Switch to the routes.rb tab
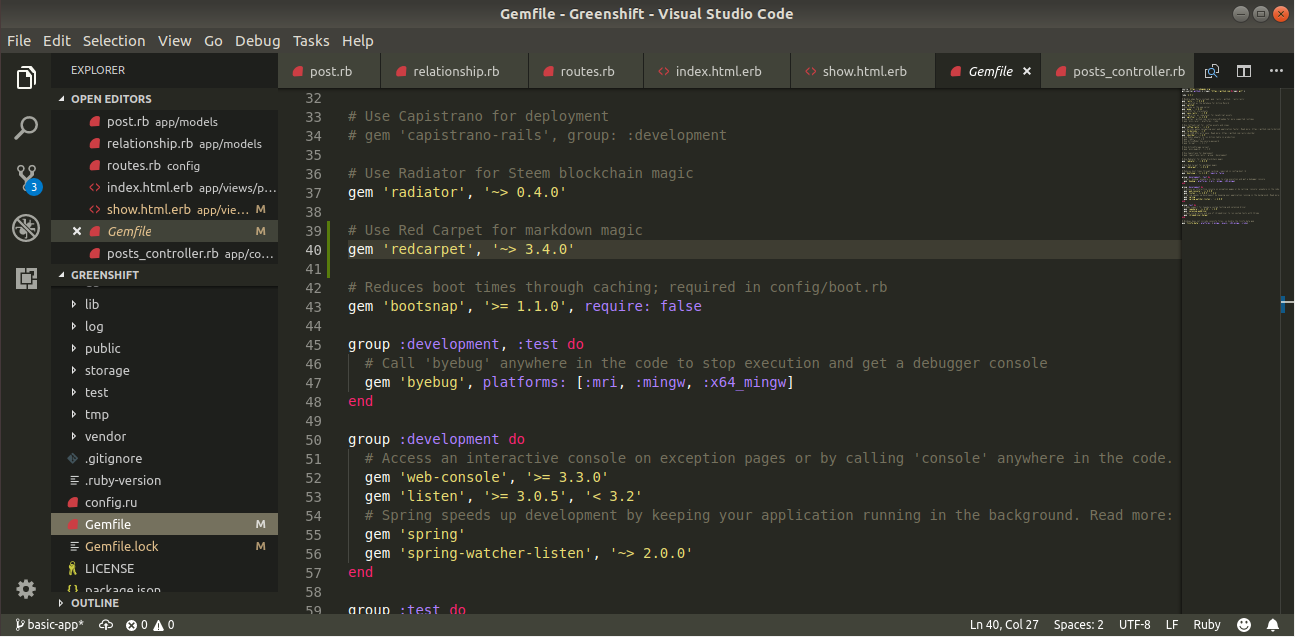This screenshot has width=1295, height=637. pos(587,72)
